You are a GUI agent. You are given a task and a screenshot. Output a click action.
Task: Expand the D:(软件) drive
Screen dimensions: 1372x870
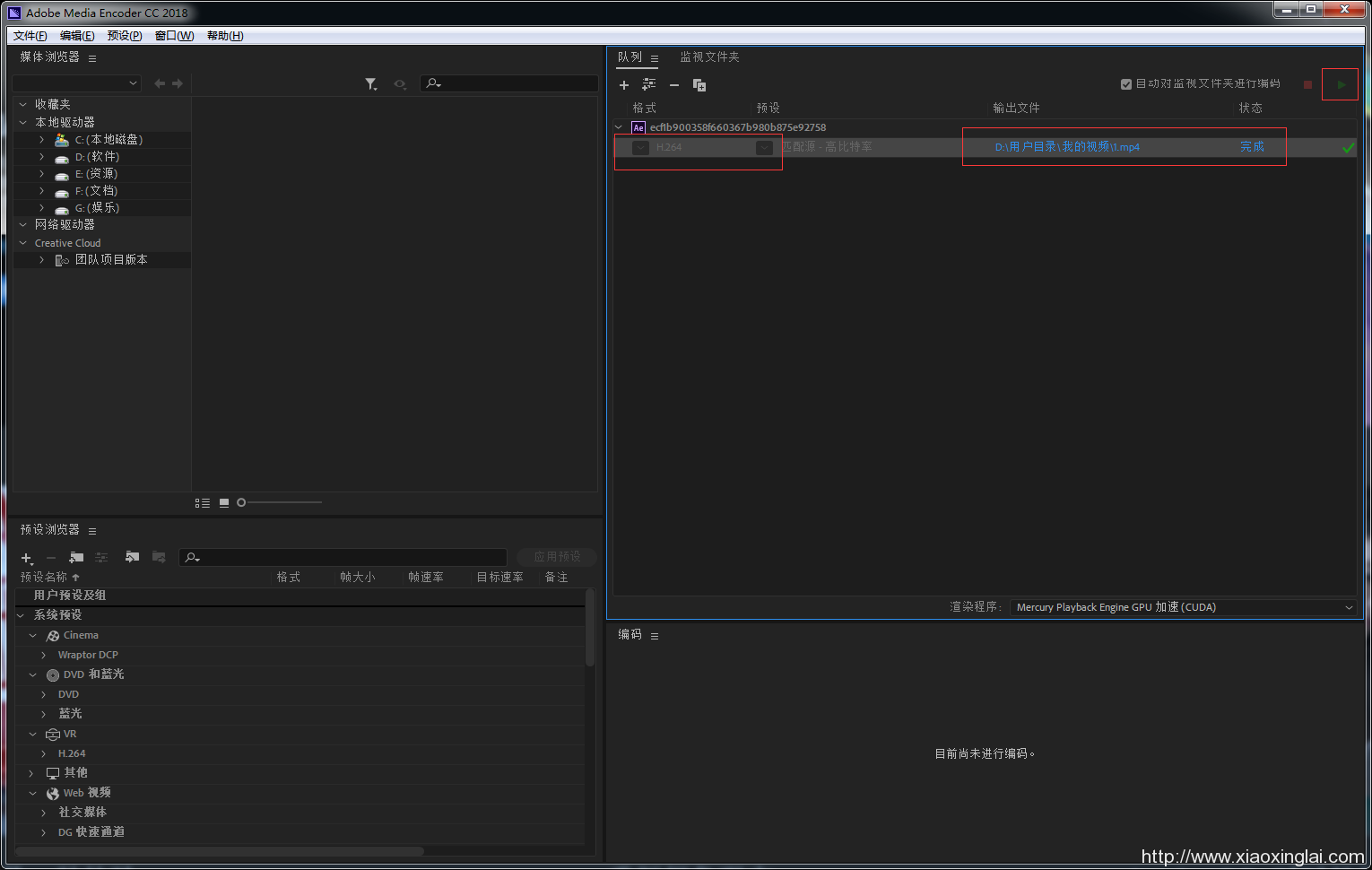(41, 157)
